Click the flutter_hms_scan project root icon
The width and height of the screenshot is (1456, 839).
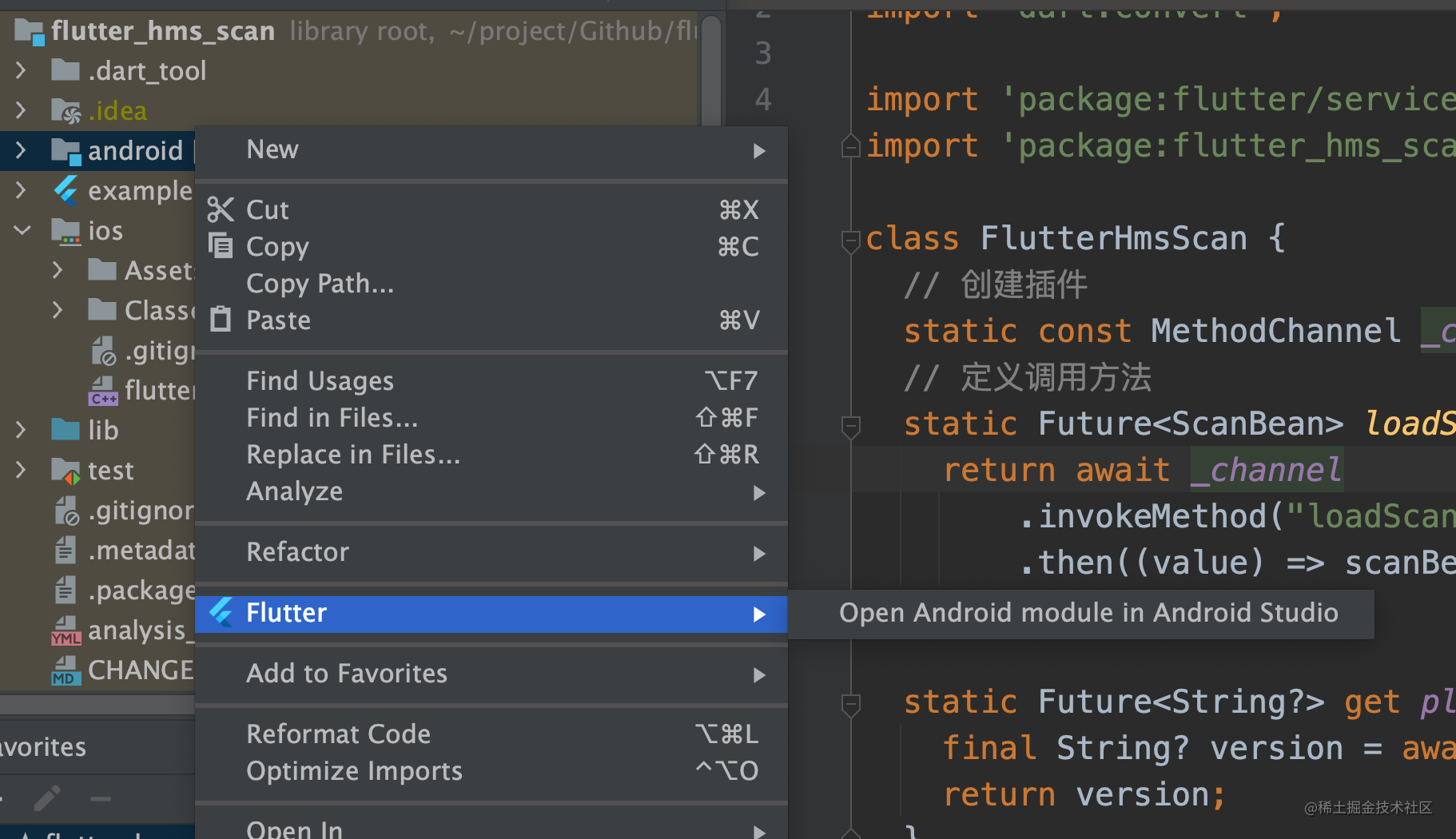tap(29, 31)
